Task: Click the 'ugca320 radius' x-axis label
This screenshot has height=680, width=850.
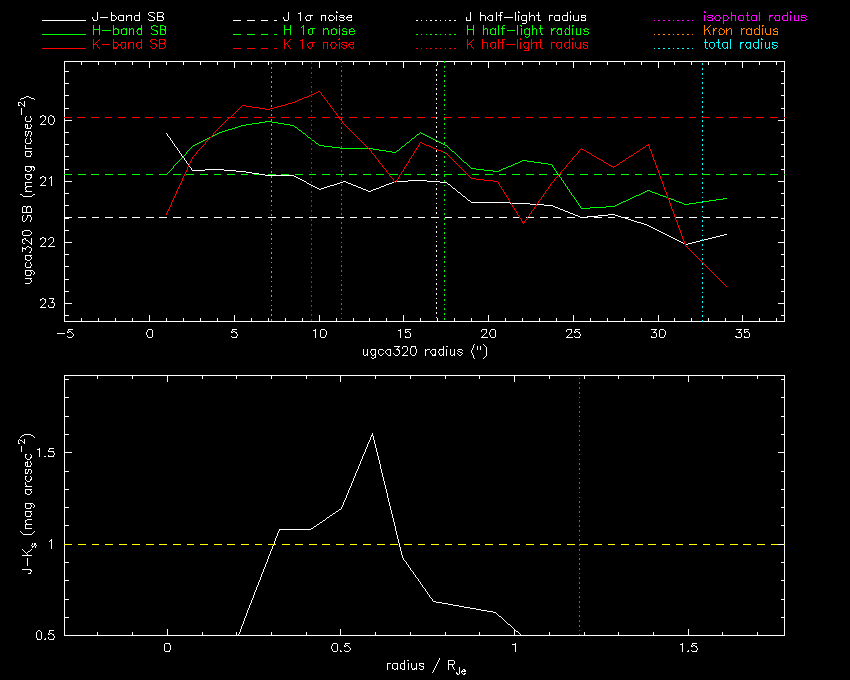Action: 424,353
